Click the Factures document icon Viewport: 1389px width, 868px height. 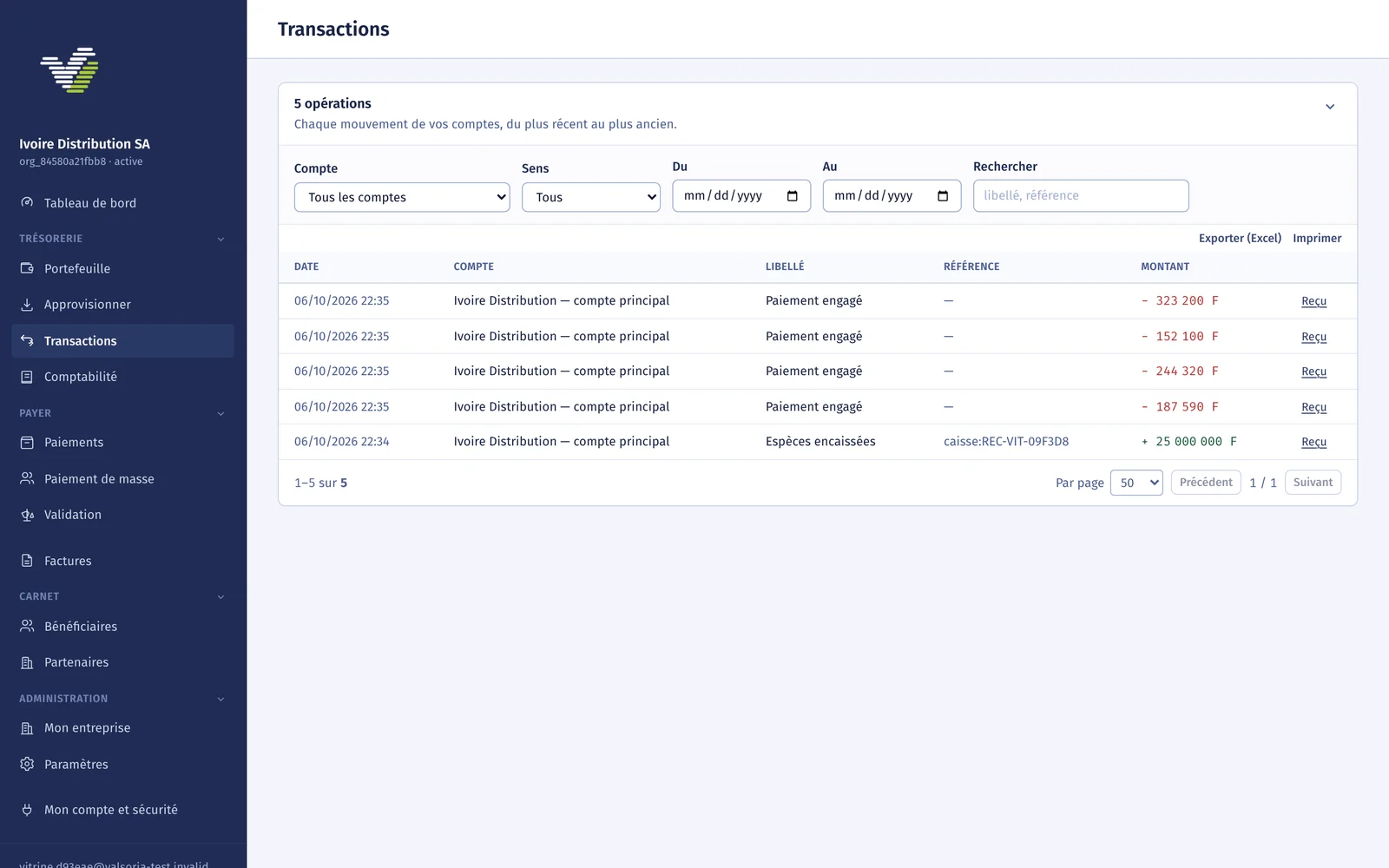tap(27, 561)
